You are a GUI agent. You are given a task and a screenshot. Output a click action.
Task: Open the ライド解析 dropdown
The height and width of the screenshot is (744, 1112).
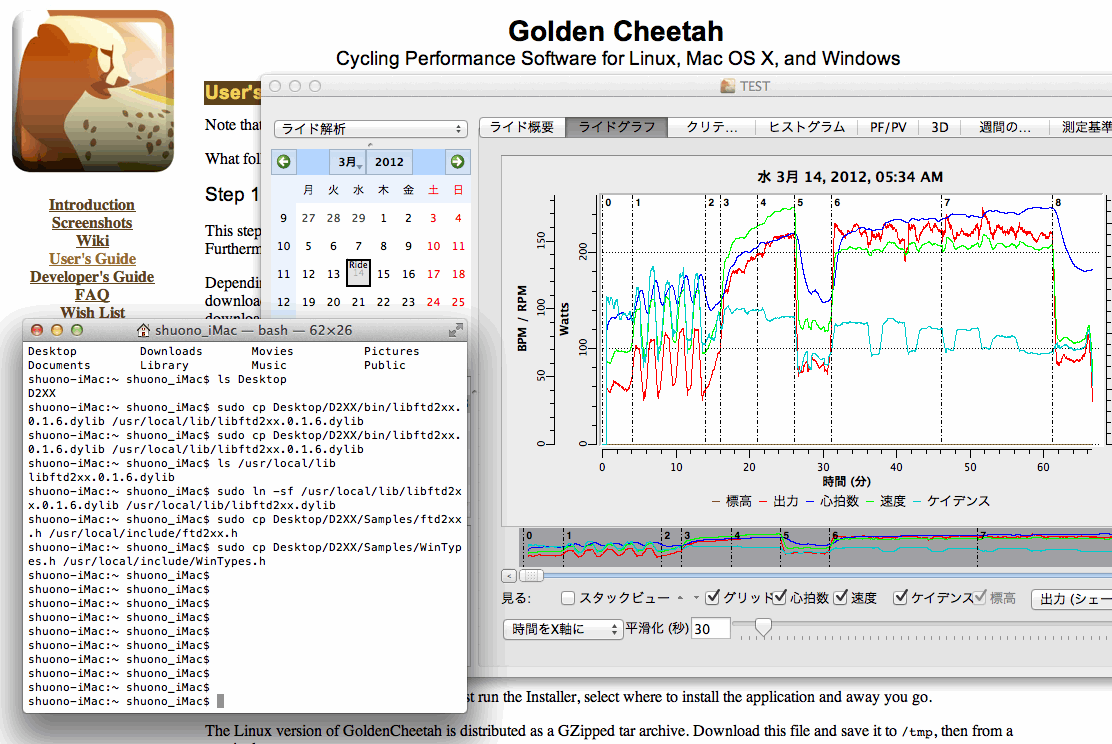coord(371,128)
